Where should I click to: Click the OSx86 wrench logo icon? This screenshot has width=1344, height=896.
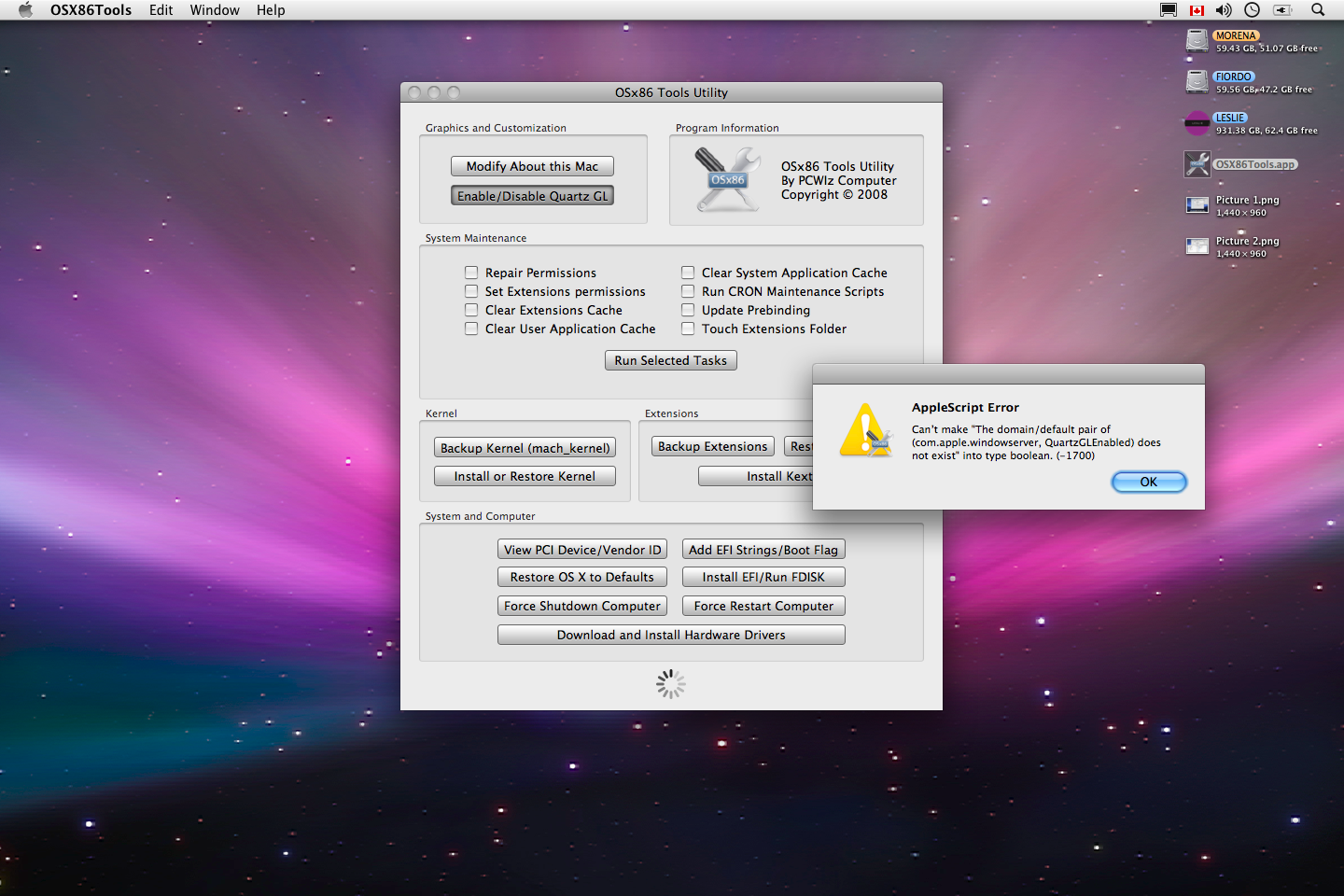[727, 179]
